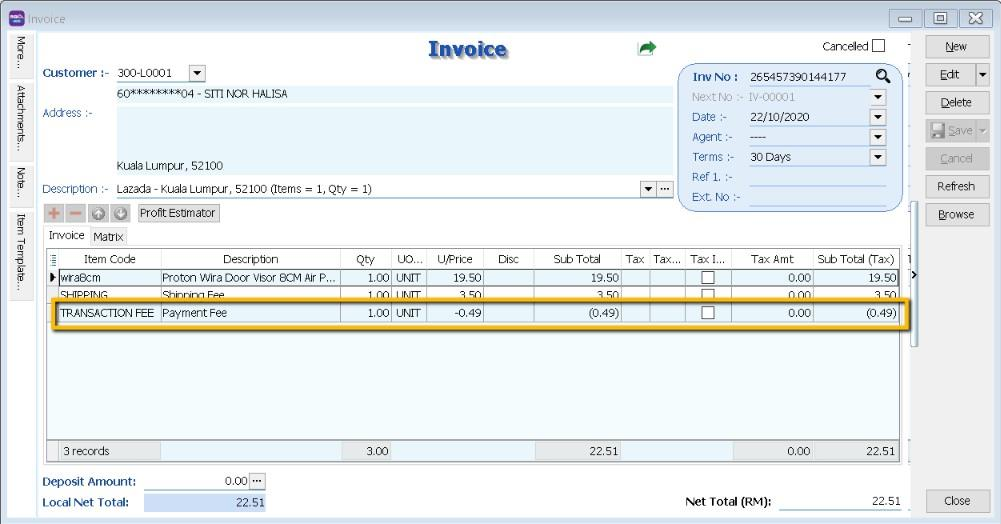Viewport: 1001px width, 524px height.
Task: Open the Attachments side tab
Action: point(20,118)
